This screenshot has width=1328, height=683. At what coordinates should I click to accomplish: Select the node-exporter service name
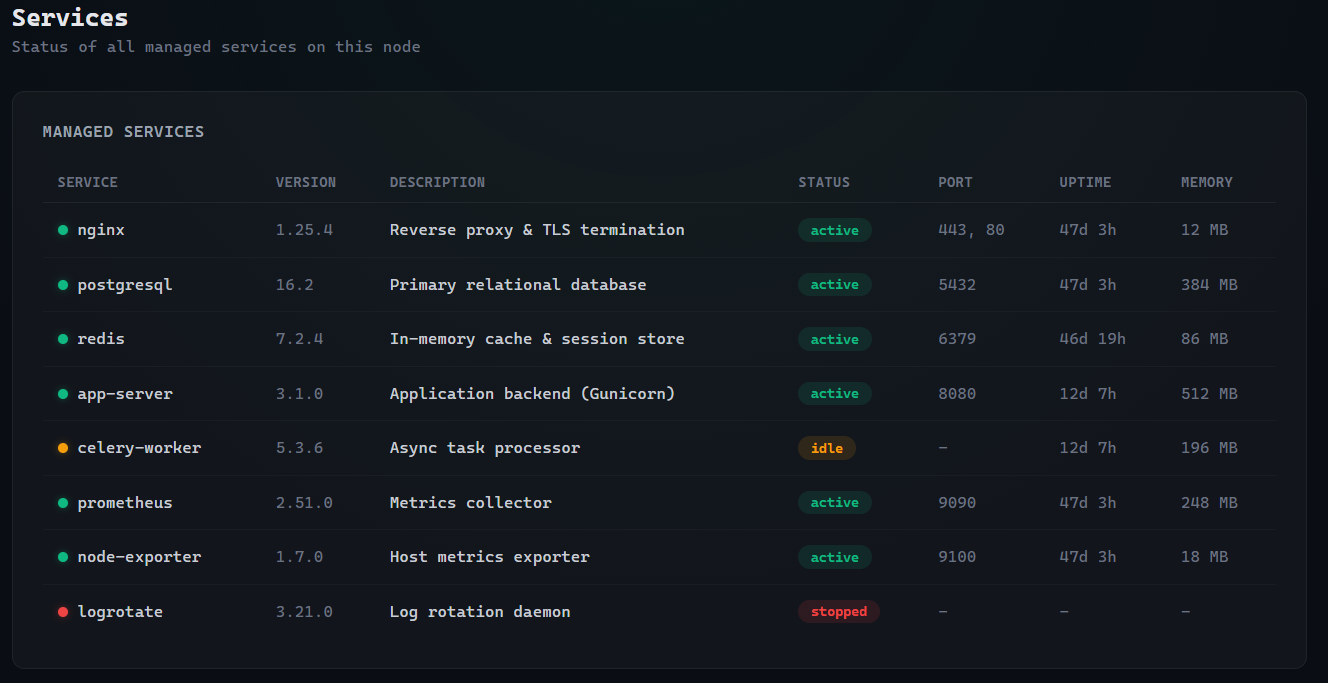pyautogui.click(x=139, y=557)
